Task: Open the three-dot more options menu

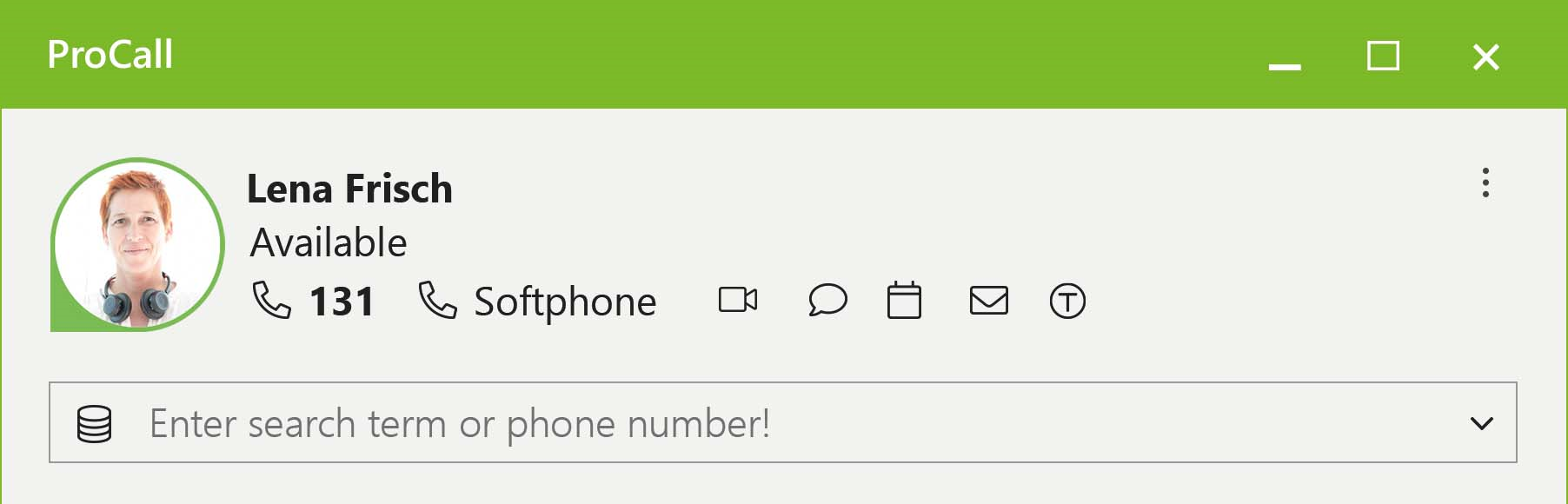Action: (x=1485, y=182)
